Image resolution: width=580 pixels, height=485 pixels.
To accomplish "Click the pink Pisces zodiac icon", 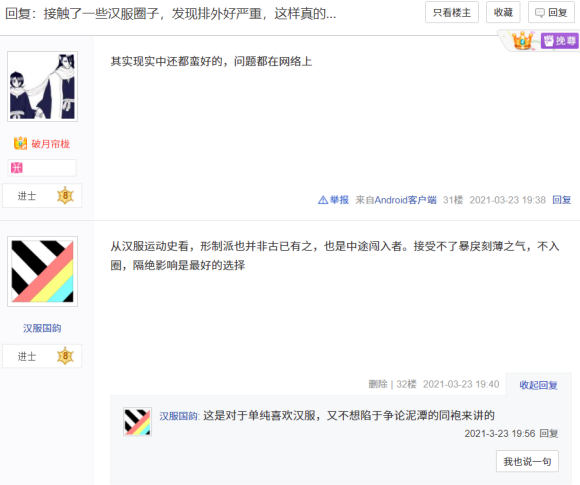I will [x=17, y=168].
